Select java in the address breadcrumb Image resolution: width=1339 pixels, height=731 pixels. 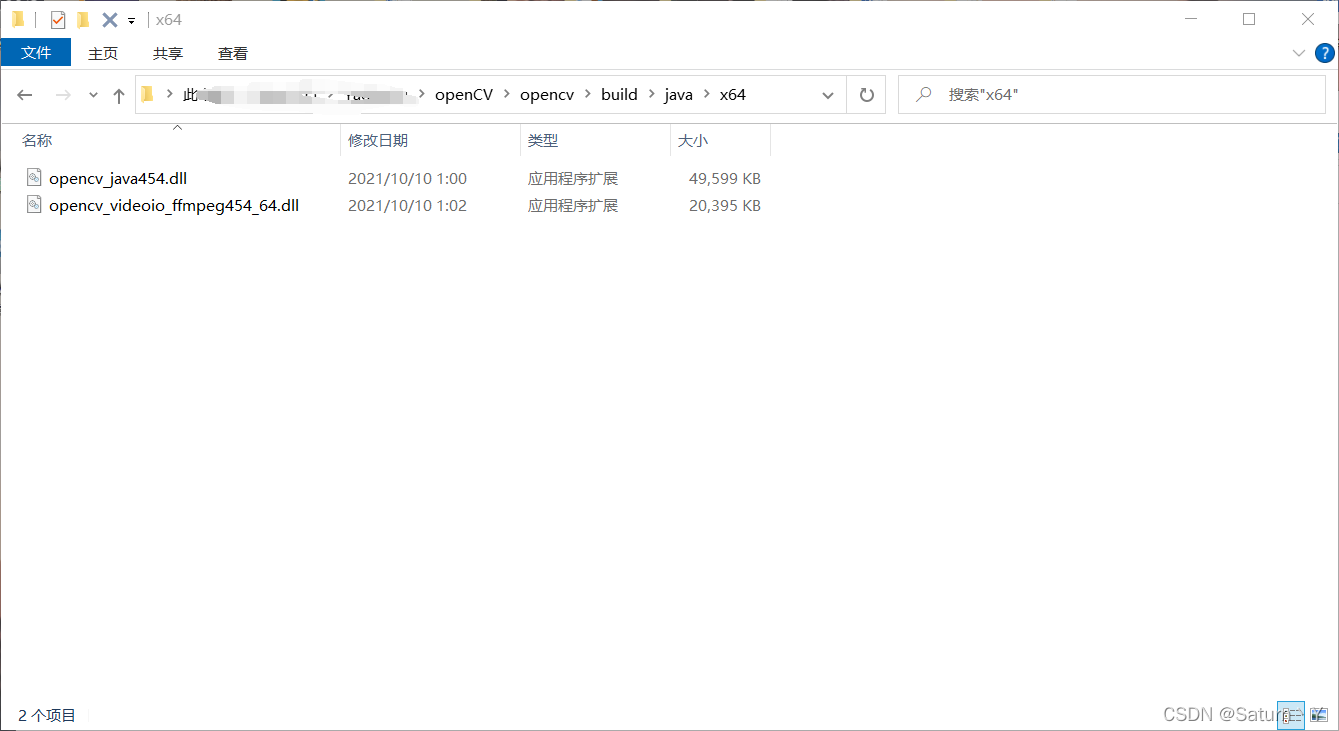point(678,95)
